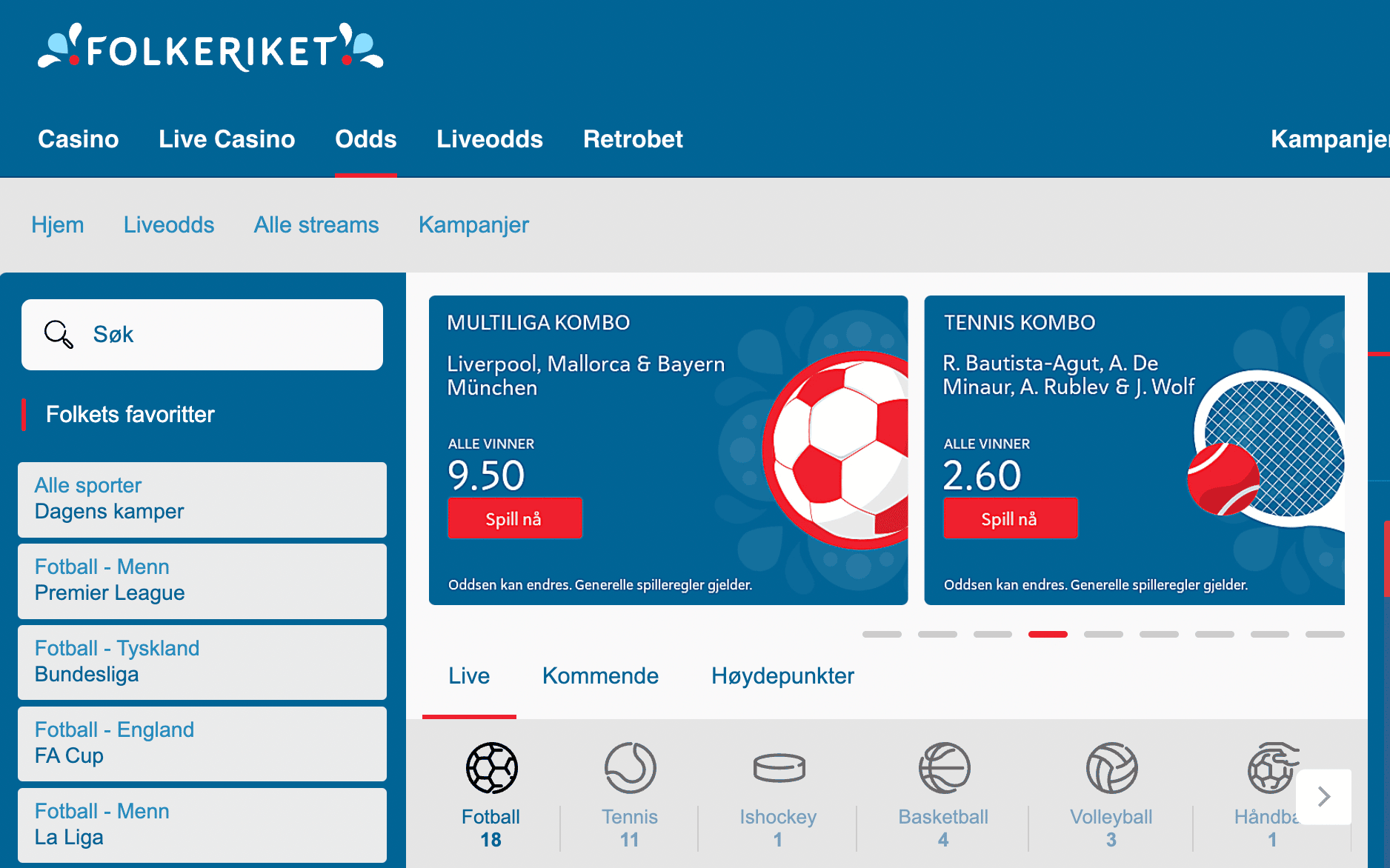Select the Tennis sport icon

629,768
